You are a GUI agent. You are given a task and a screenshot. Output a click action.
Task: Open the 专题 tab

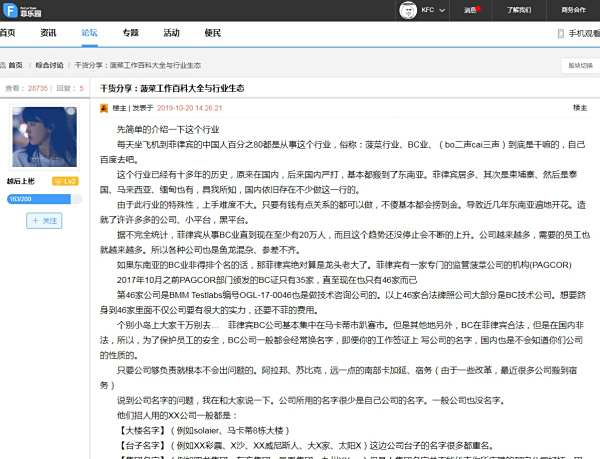(x=130, y=33)
